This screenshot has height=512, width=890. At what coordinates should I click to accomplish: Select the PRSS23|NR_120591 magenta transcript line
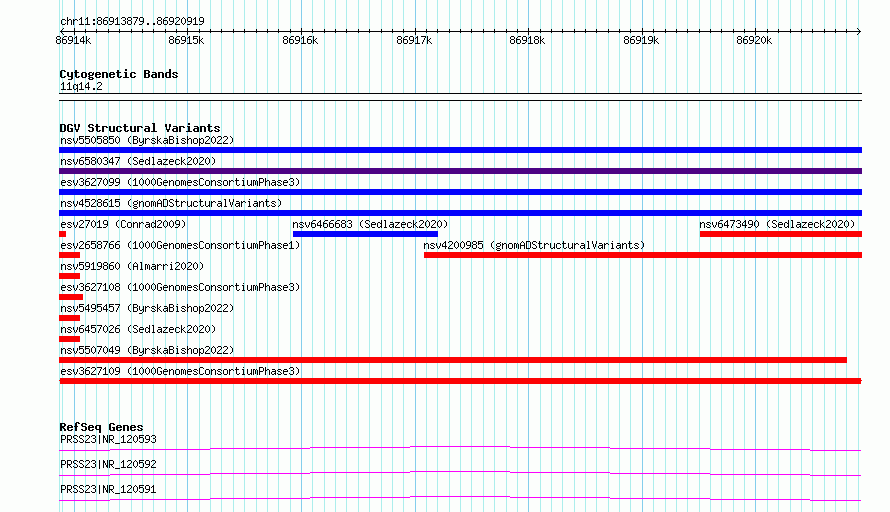tap(460, 498)
